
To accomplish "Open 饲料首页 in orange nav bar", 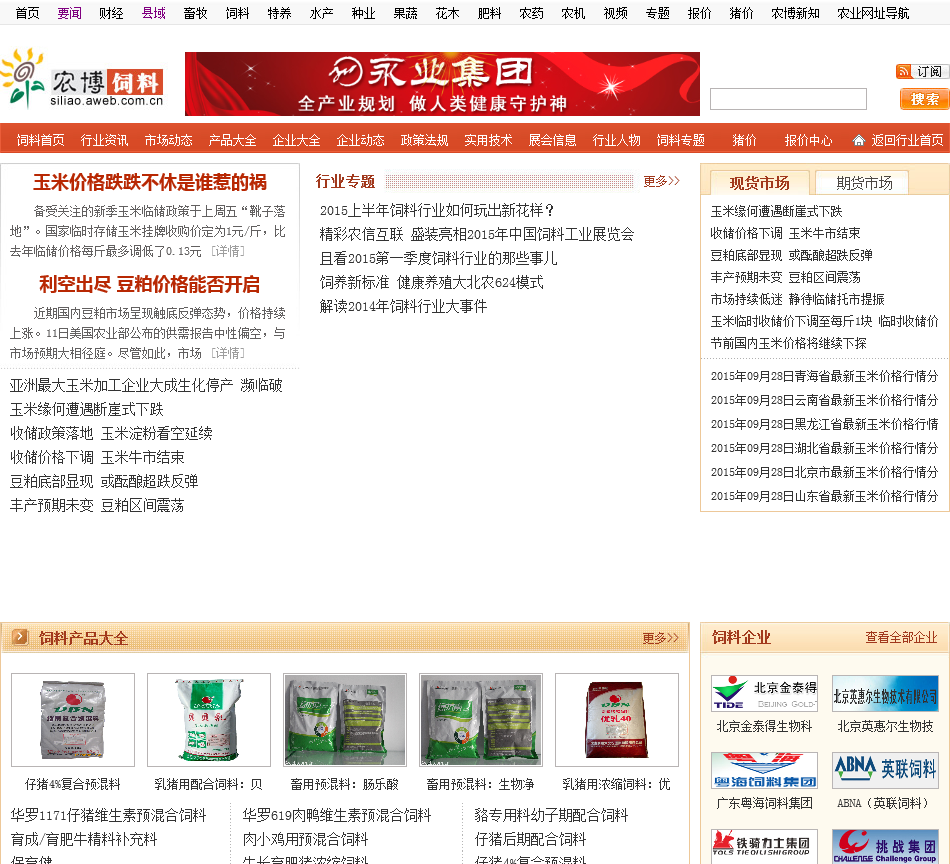I will click(x=41, y=141).
